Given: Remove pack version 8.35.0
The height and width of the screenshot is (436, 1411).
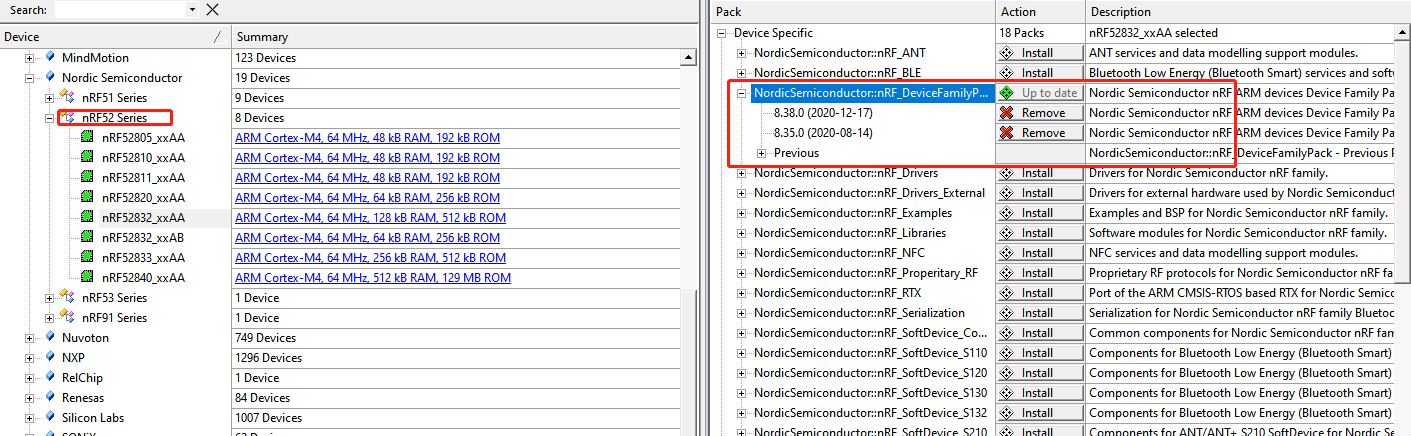Looking at the screenshot, I should pyautogui.click(x=1040, y=133).
